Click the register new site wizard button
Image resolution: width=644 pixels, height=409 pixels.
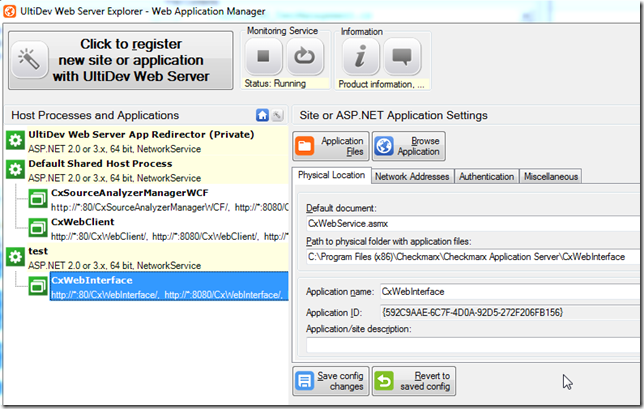click(x=121, y=60)
